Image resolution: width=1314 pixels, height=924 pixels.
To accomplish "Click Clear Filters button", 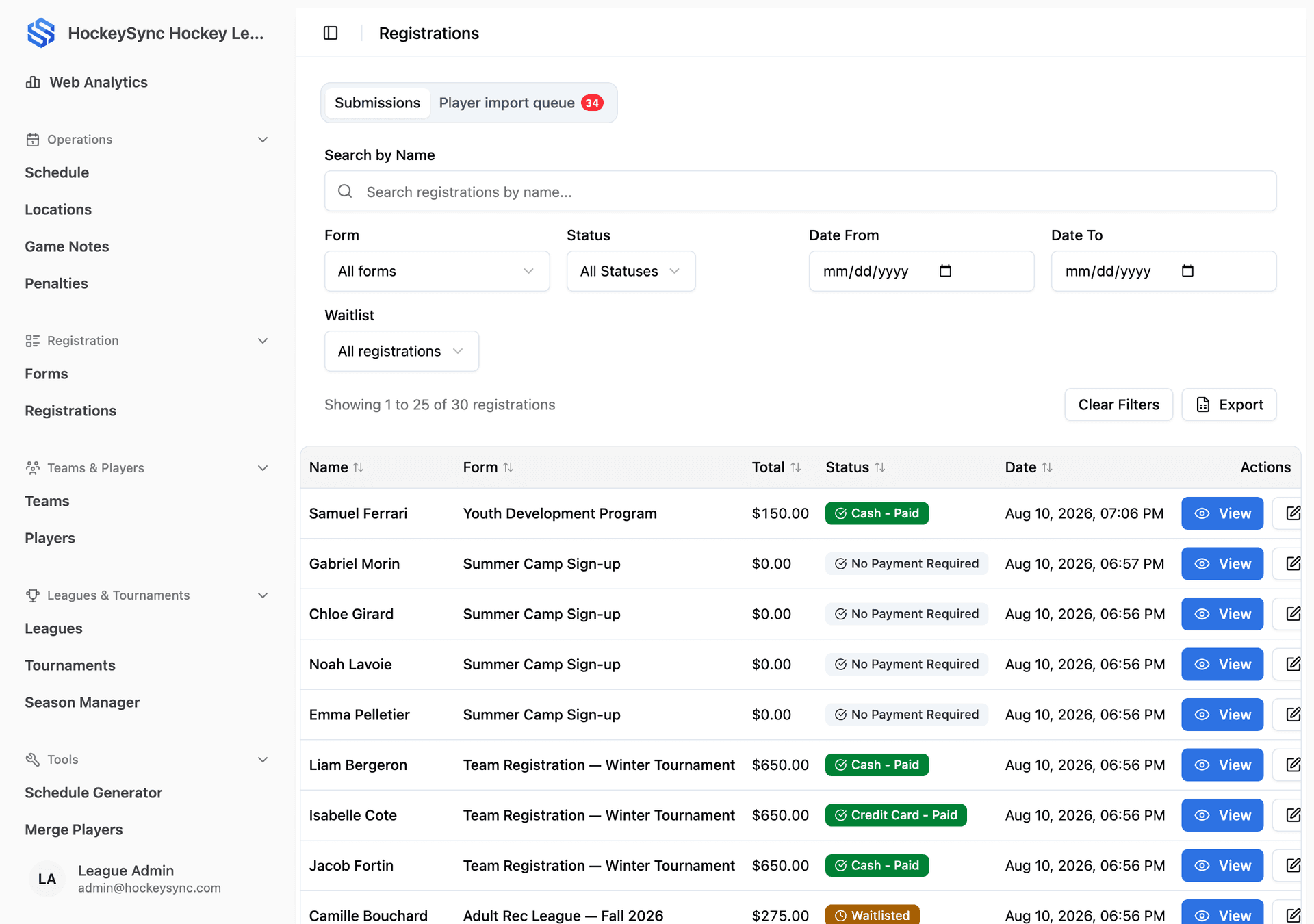I will pos(1118,405).
